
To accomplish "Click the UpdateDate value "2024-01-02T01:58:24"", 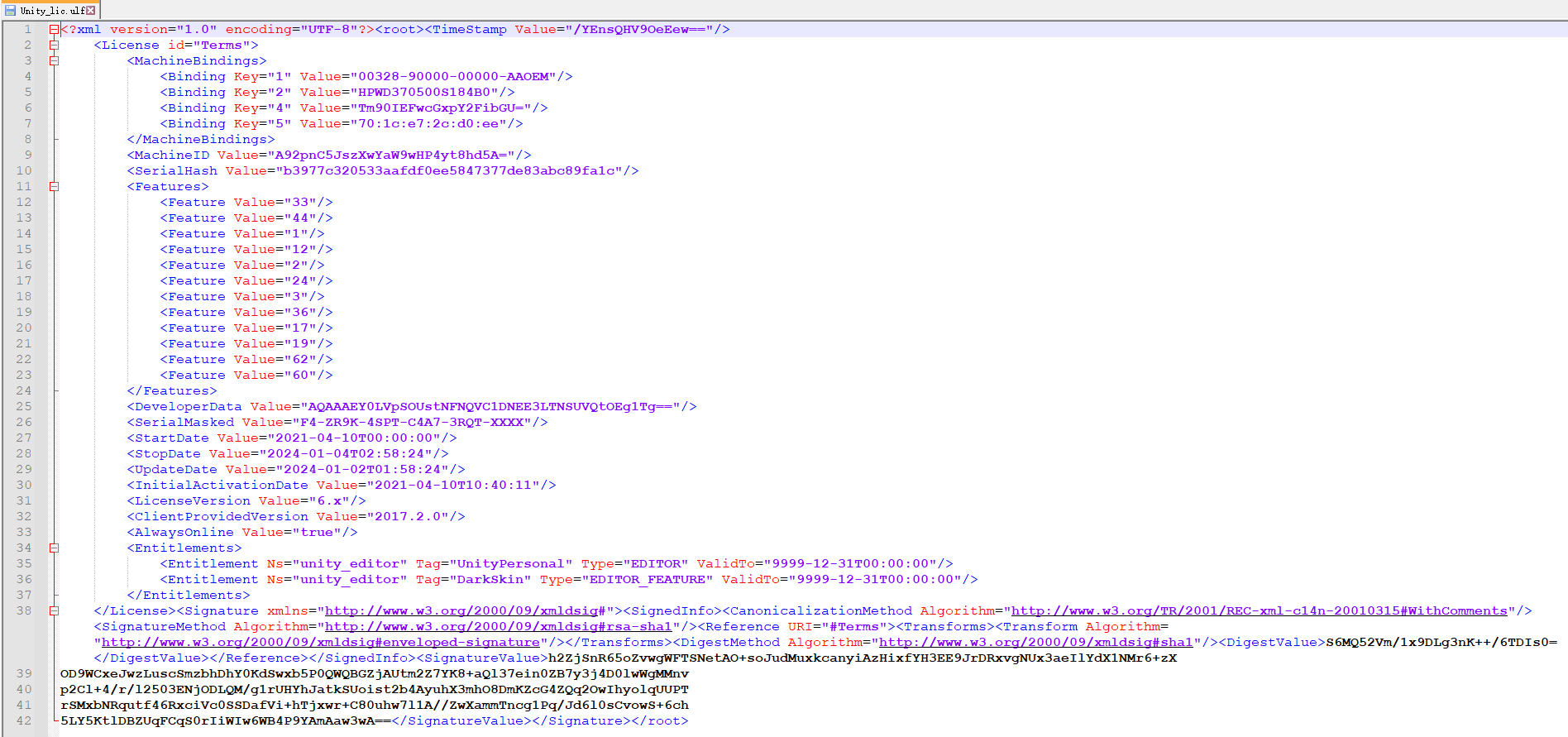I will tap(362, 469).
